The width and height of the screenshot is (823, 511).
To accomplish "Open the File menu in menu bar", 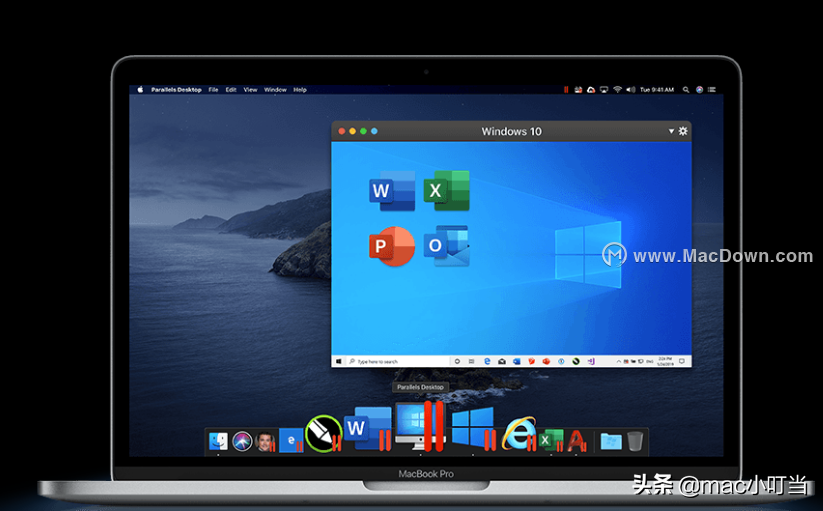I will 213,90.
